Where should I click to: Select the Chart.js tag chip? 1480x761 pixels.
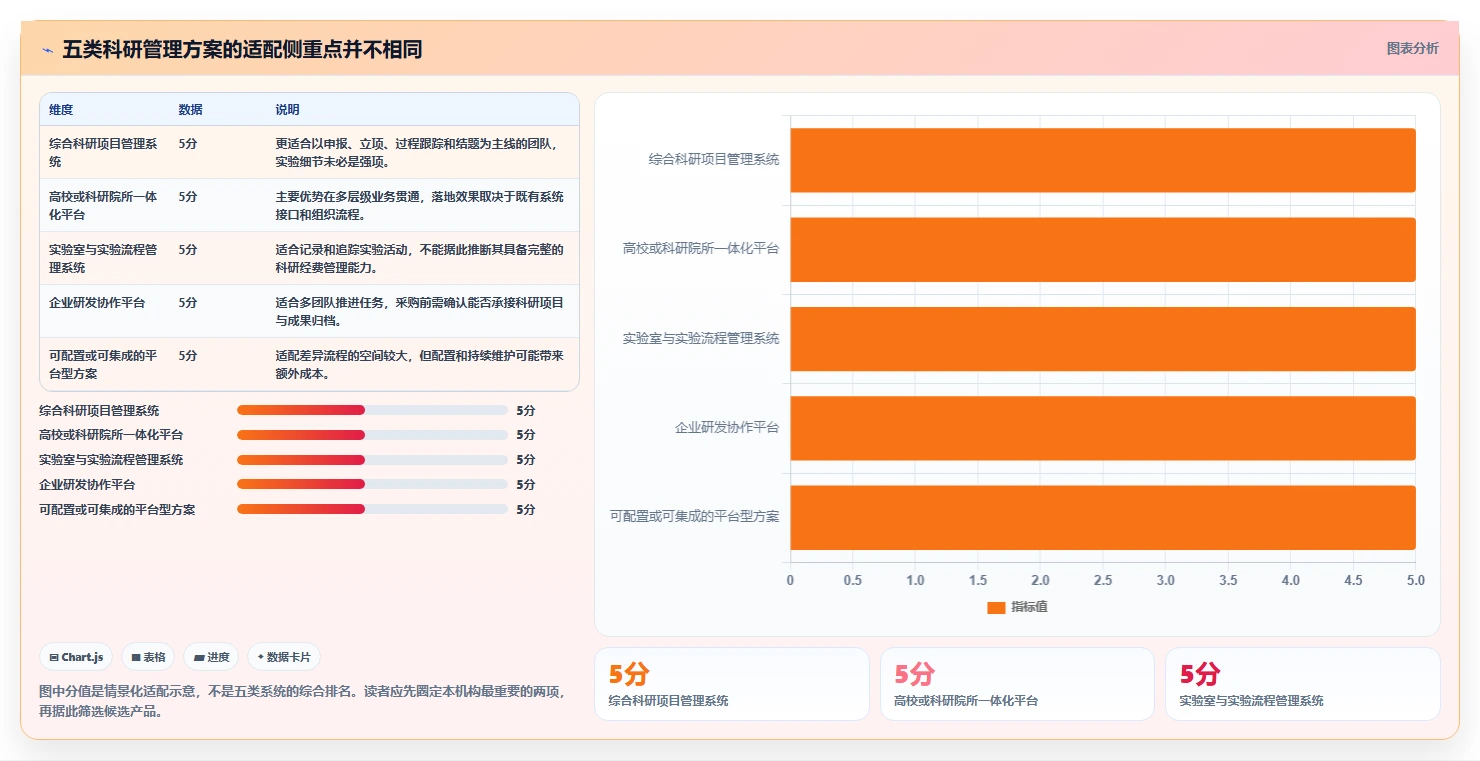(78, 657)
